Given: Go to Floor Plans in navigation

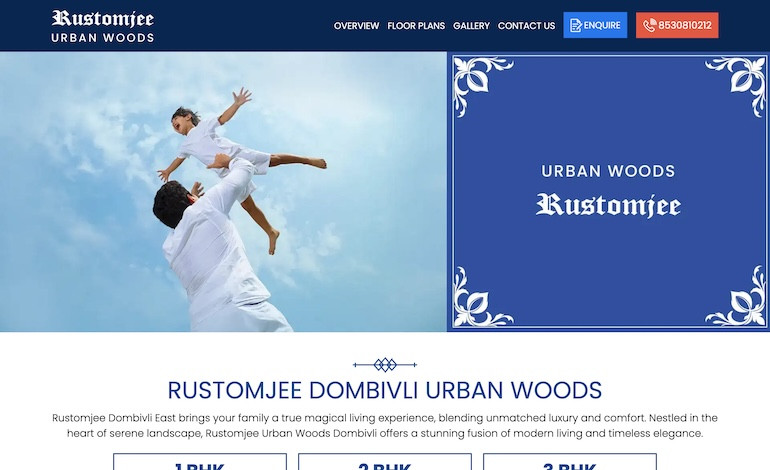Looking at the screenshot, I should point(416,26).
